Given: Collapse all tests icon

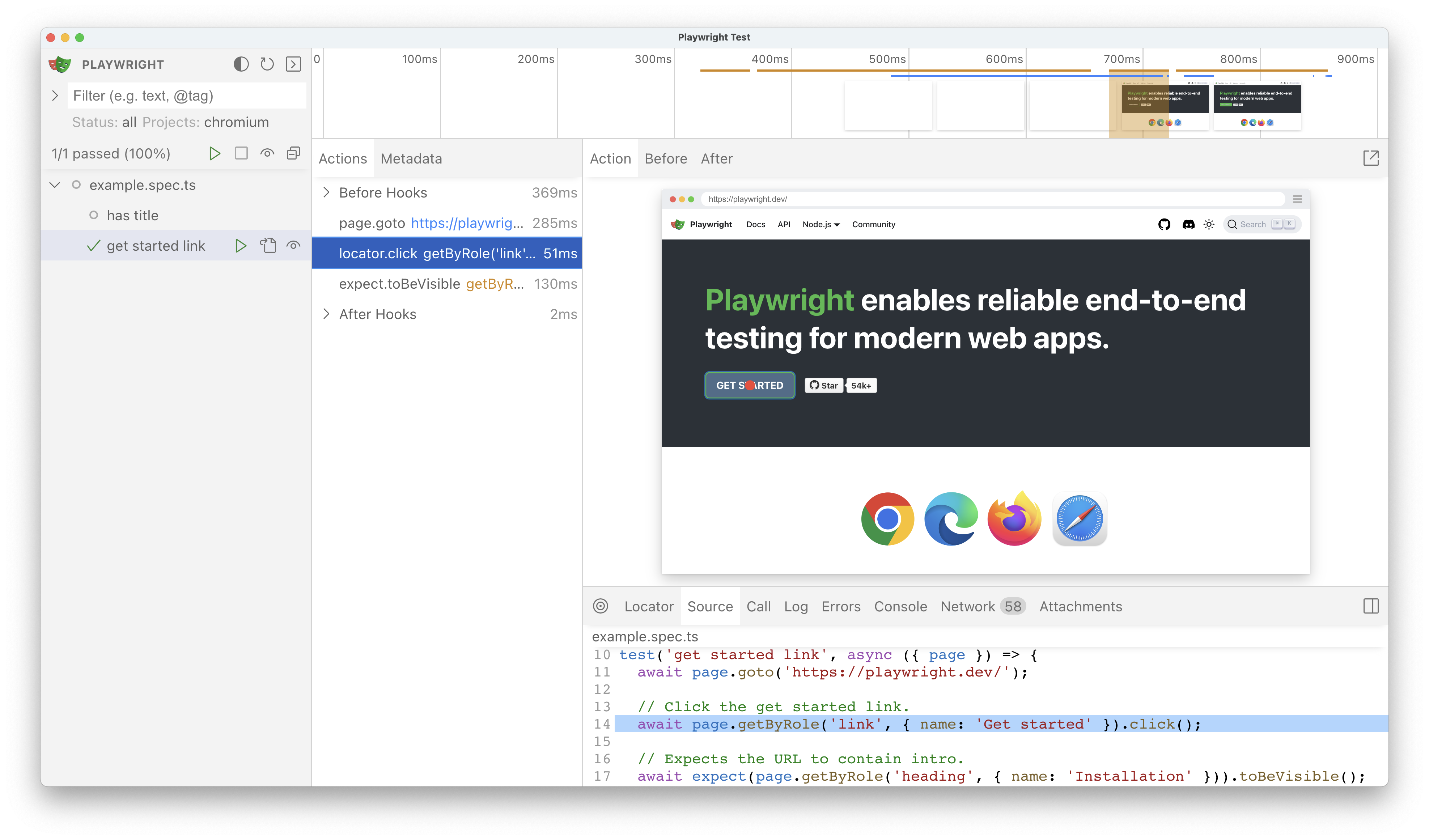Looking at the screenshot, I should [x=293, y=153].
